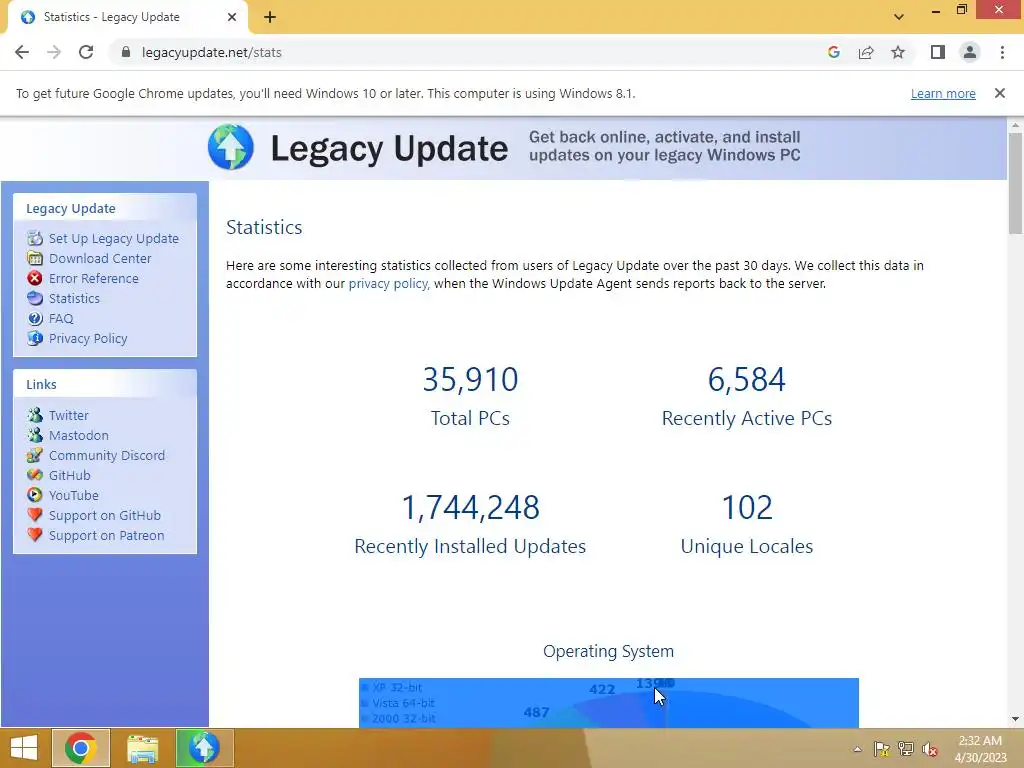Click the Download Center sidebar icon
The image size is (1024, 768).
point(35,258)
